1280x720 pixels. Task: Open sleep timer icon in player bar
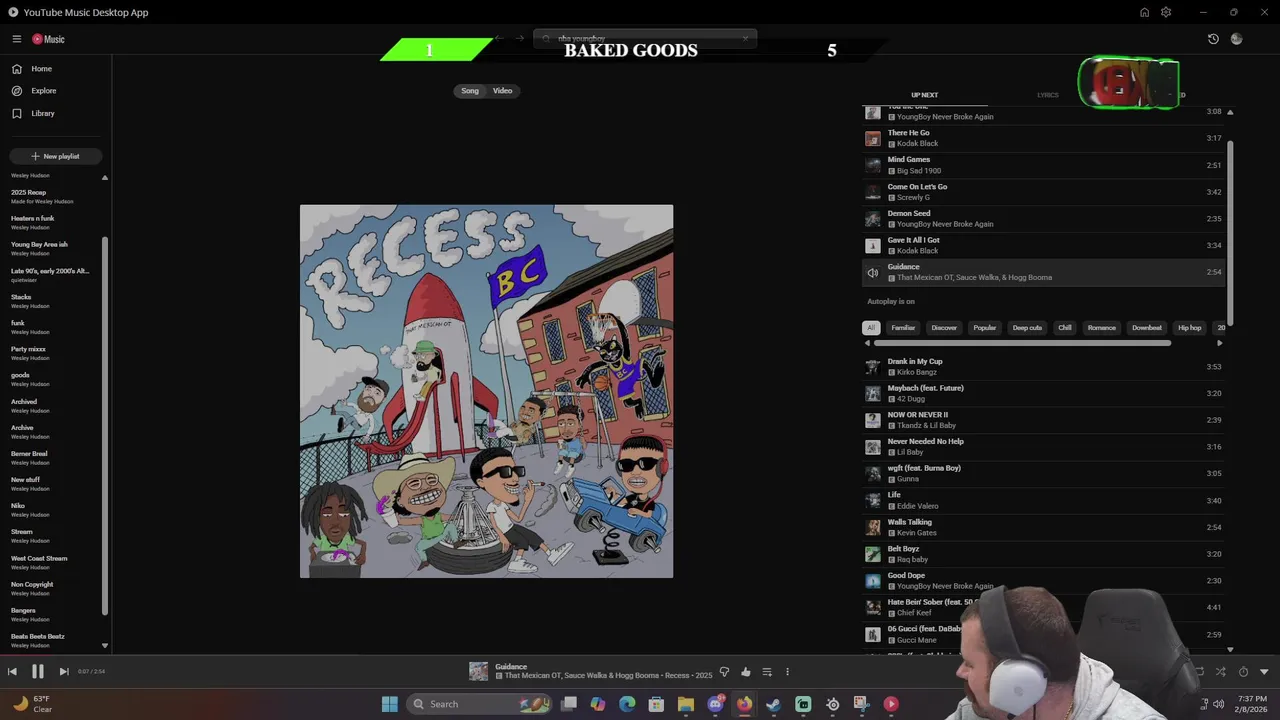click(1243, 672)
